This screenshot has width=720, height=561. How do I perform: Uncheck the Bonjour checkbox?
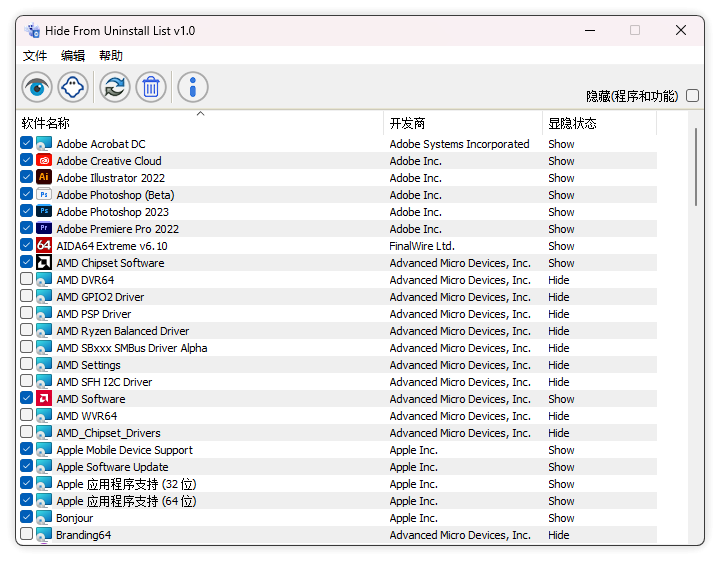tap(27, 518)
